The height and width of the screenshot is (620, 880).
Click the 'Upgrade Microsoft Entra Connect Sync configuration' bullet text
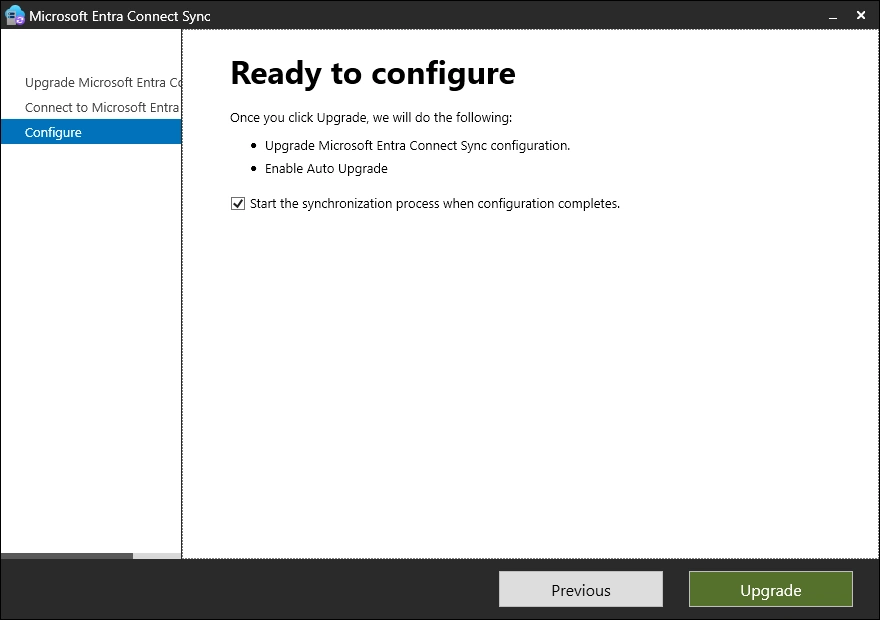click(417, 145)
